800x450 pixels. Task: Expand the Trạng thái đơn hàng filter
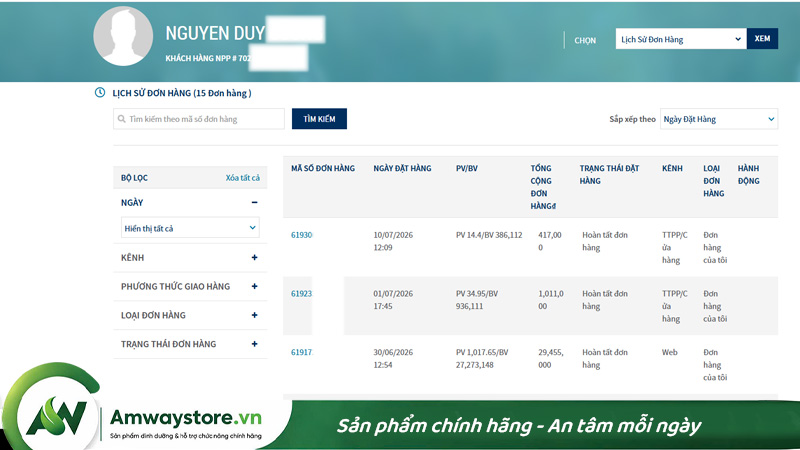(x=254, y=344)
